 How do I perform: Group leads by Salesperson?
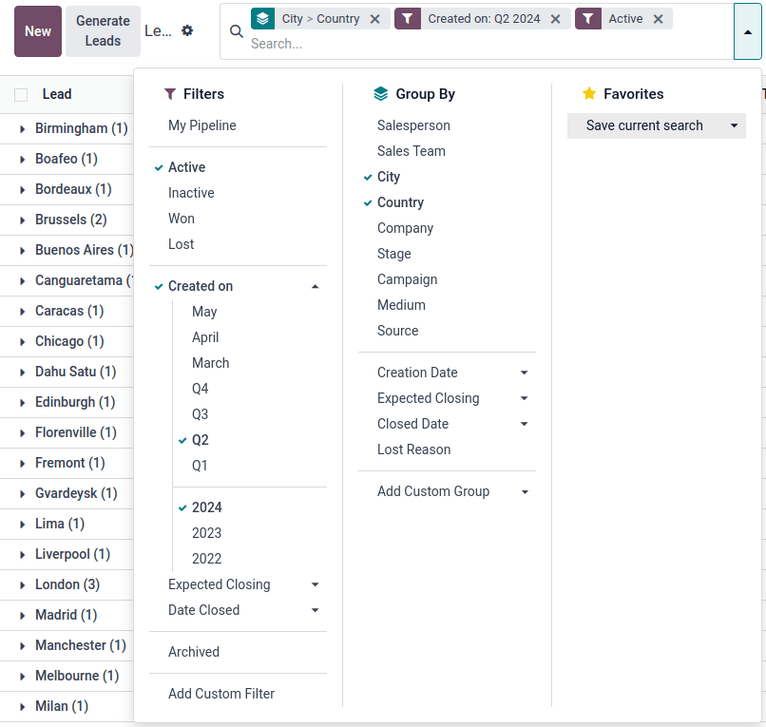click(413, 126)
